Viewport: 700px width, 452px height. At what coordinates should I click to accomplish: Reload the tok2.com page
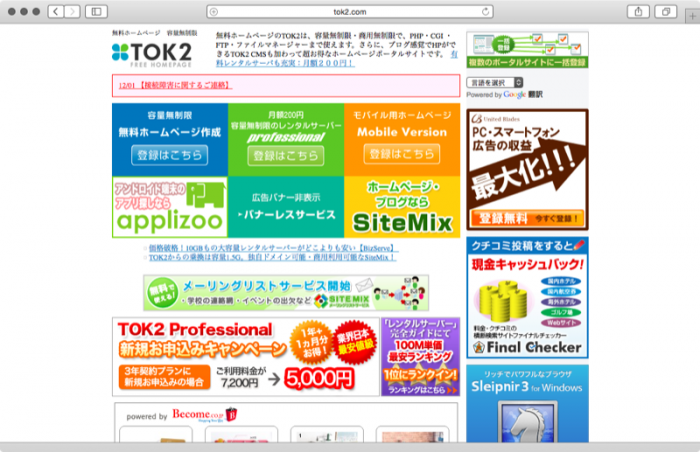pyautogui.click(x=485, y=12)
